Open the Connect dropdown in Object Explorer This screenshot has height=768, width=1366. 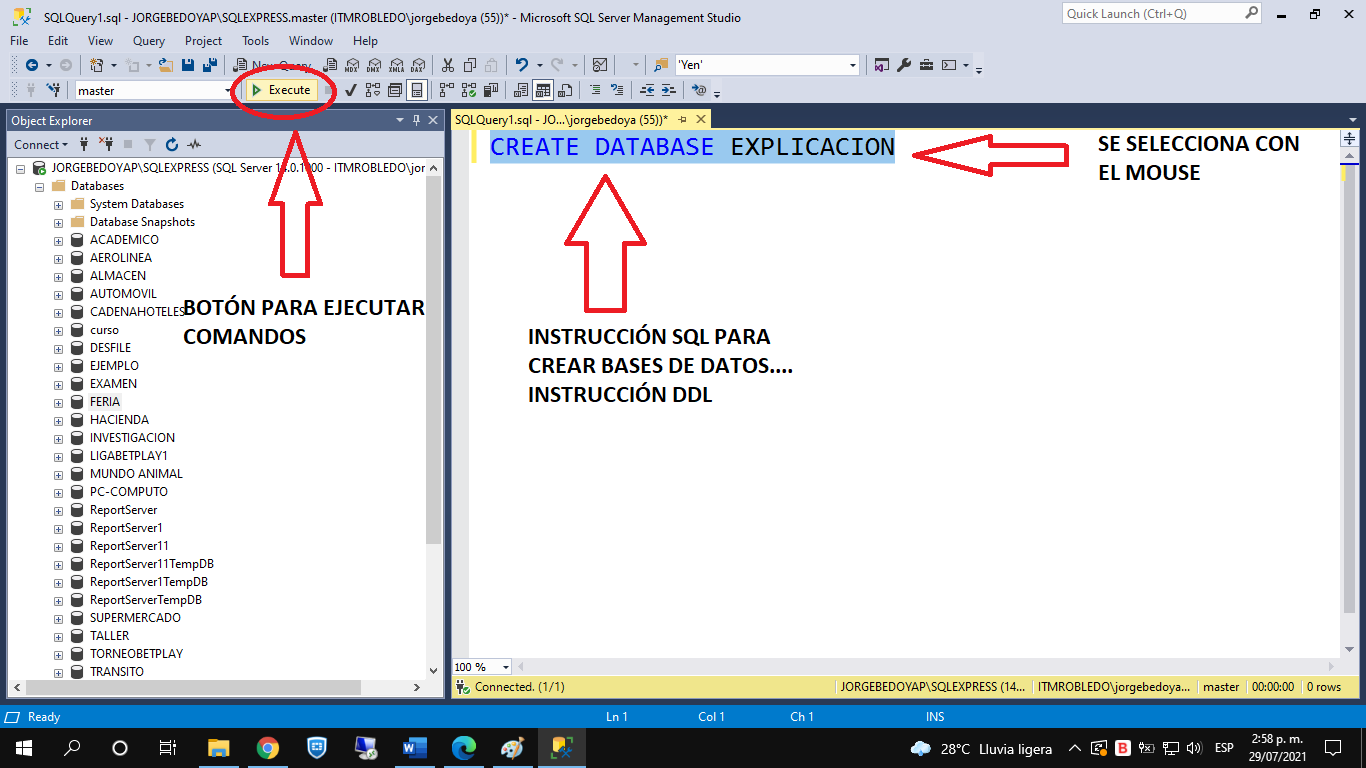[42, 144]
